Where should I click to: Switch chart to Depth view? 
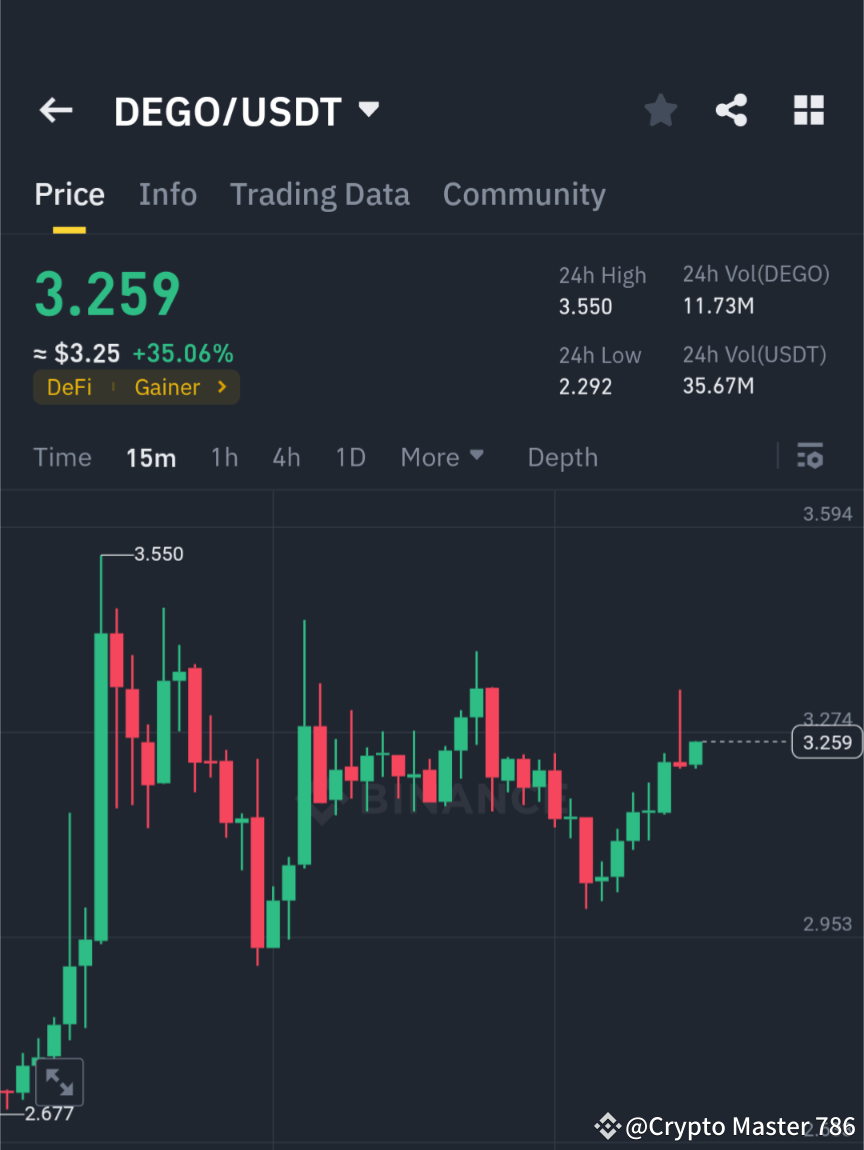(x=562, y=457)
